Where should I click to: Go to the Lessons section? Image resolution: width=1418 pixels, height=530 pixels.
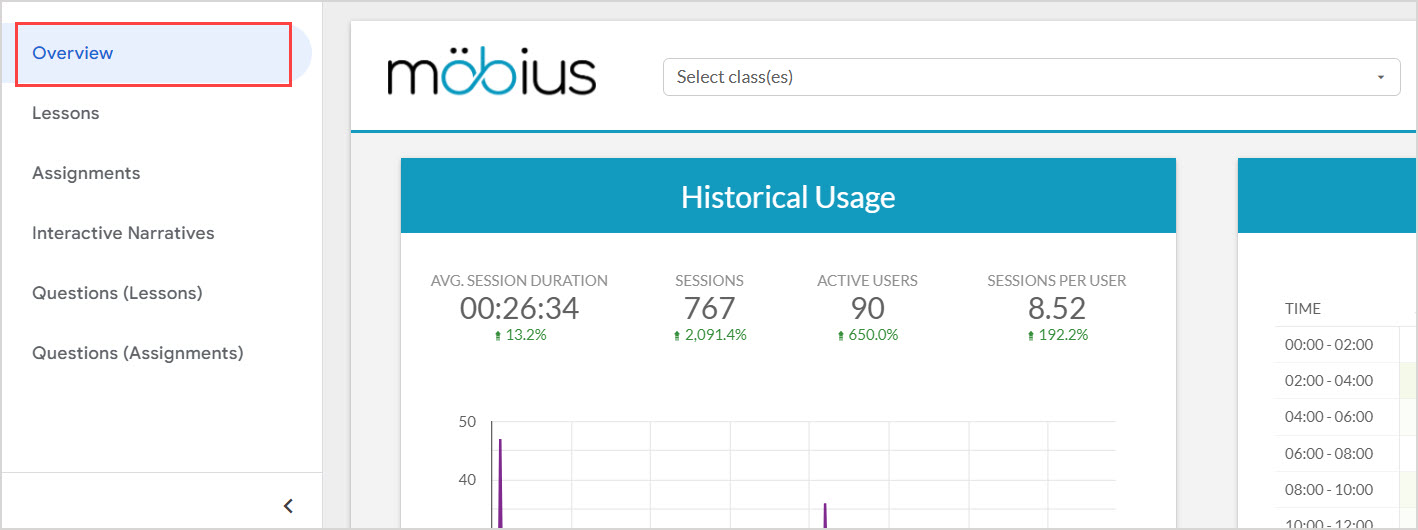tap(66, 113)
